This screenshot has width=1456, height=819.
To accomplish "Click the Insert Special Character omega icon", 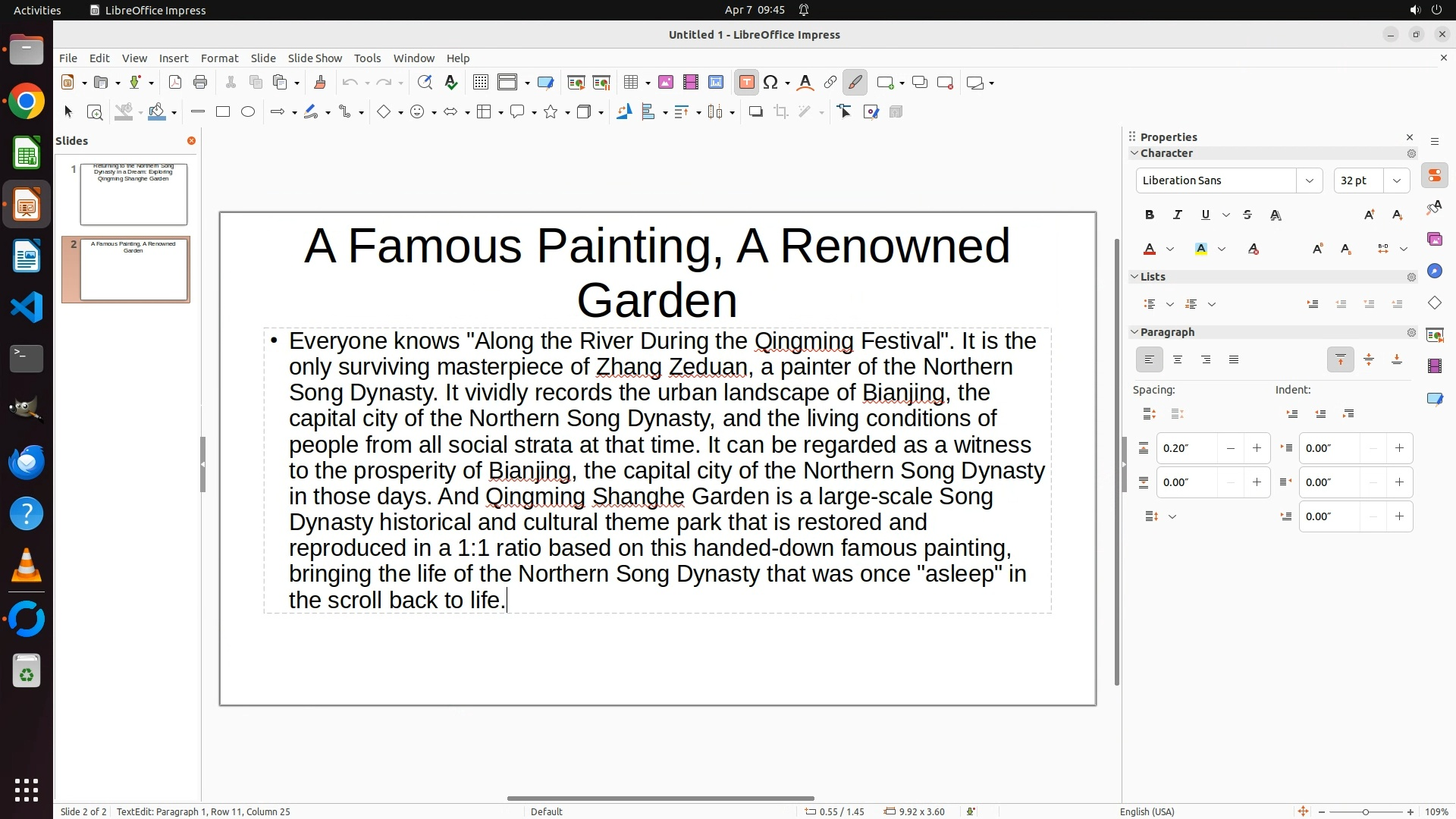I will pyautogui.click(x=771, y=83).
